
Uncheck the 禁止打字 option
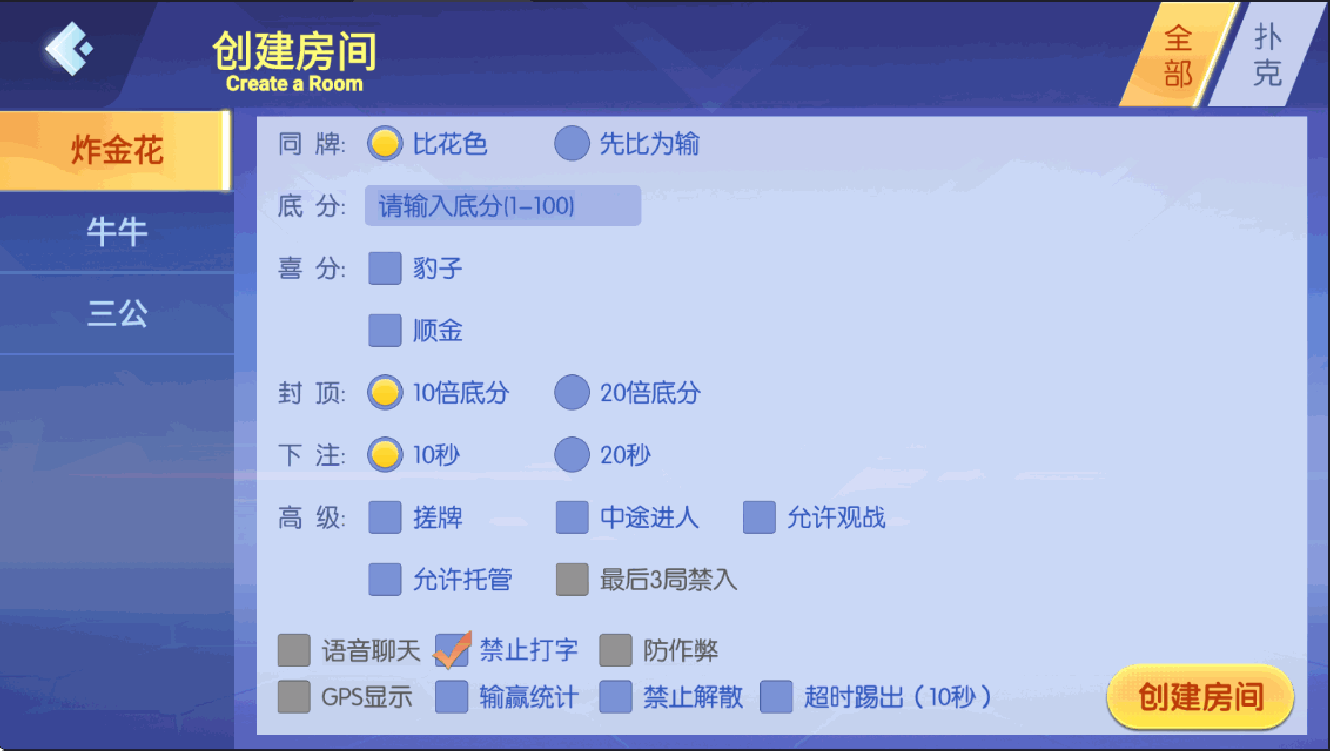tap(449, 650)
